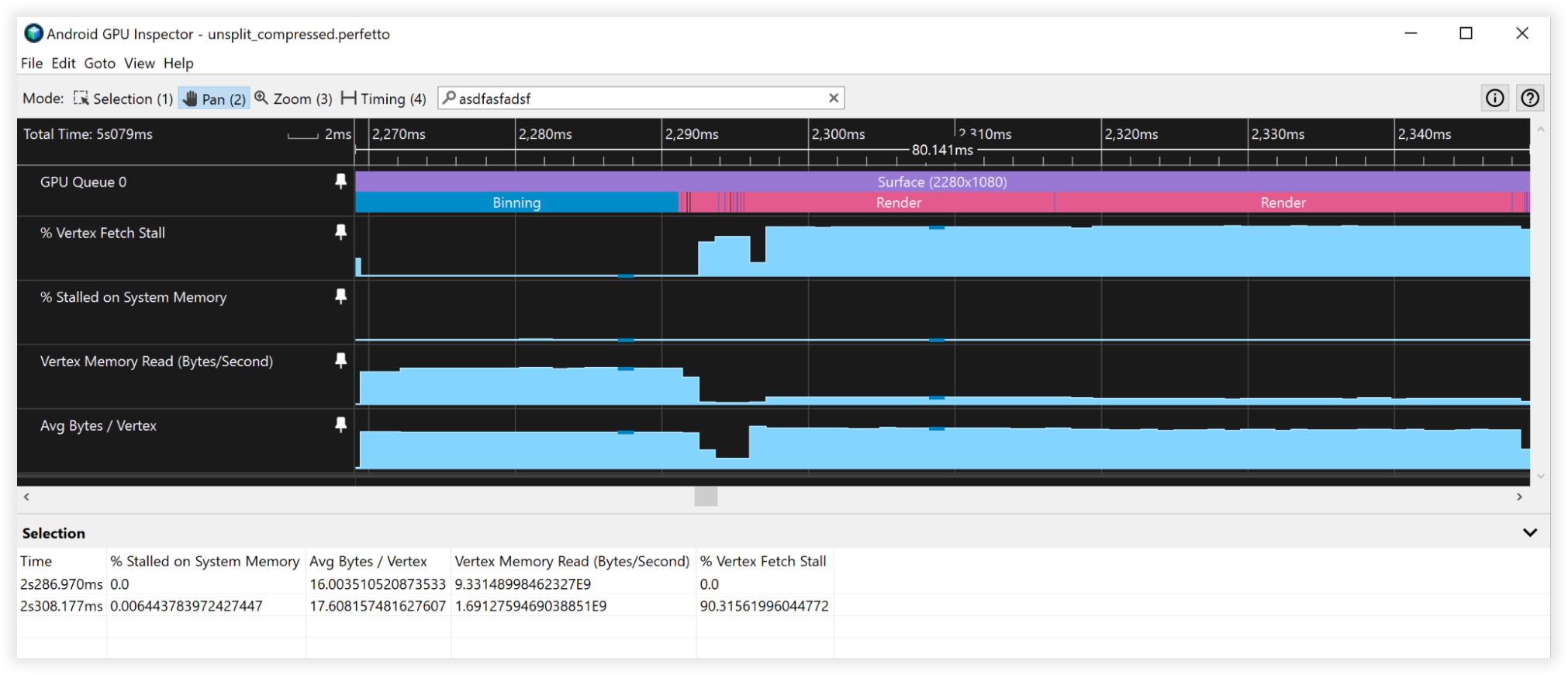Switch to Selection mode
Screen dimensions: 1568x675
click(x=123, y=99)
